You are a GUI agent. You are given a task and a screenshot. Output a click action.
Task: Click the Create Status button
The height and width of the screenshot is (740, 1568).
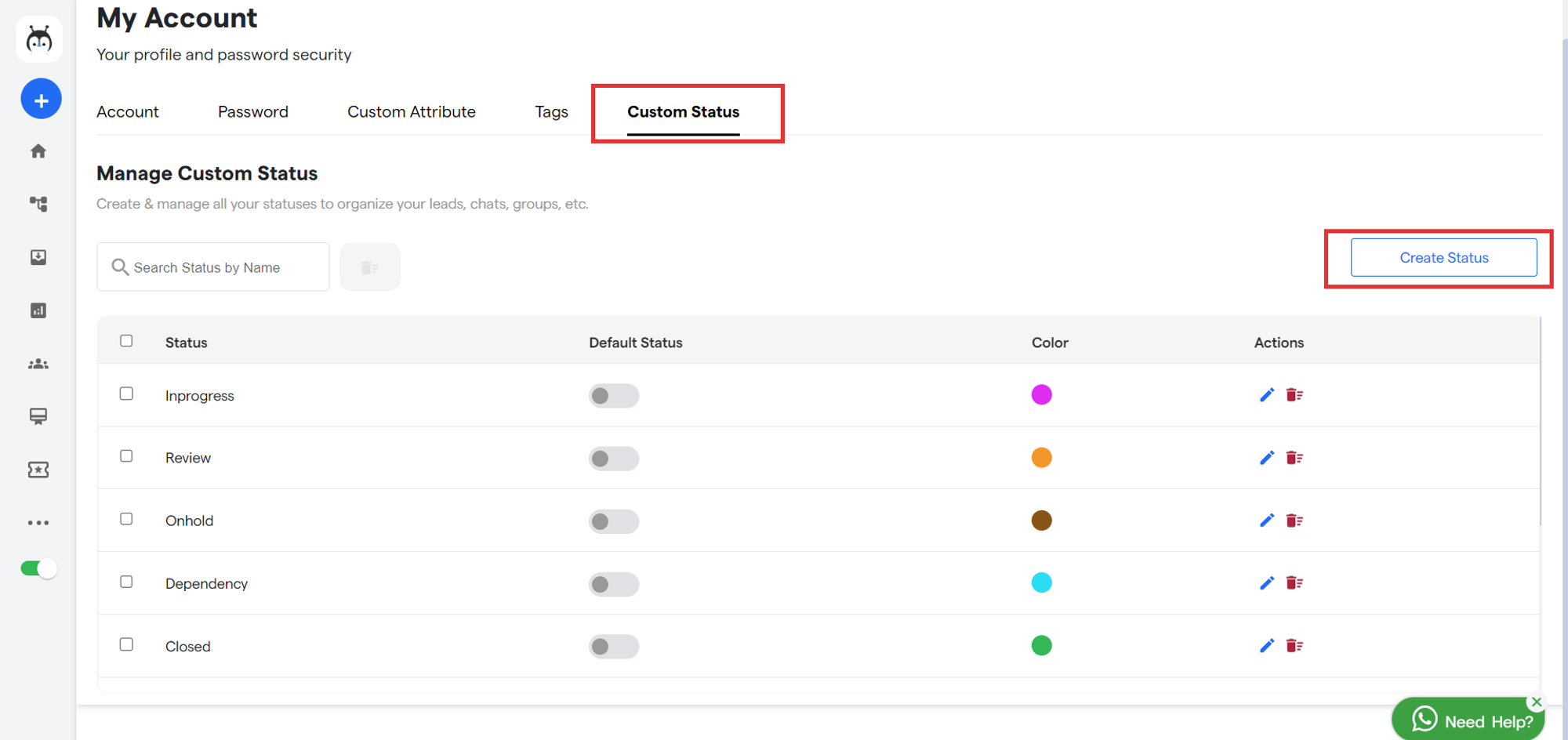coord(1443,258)
